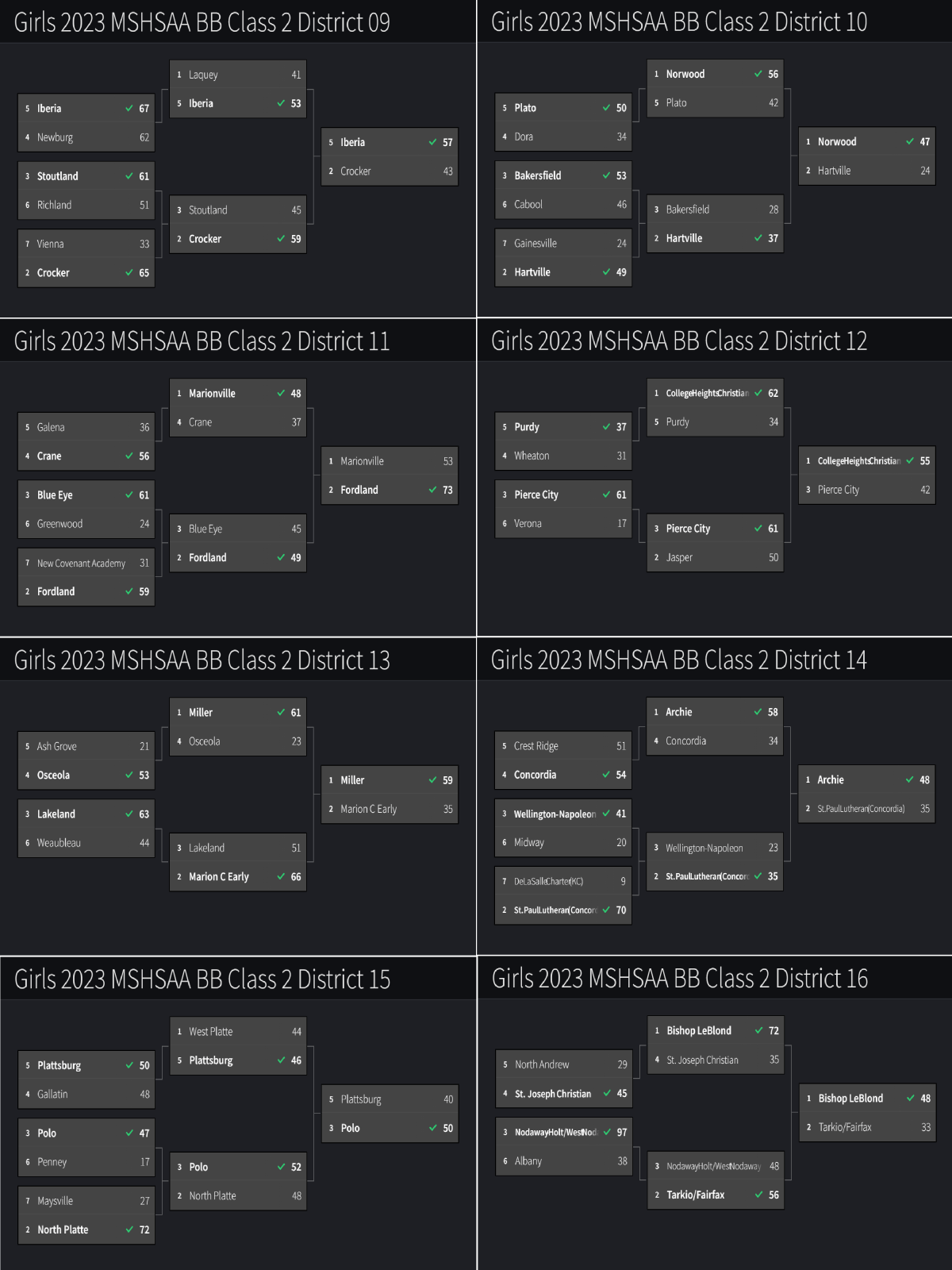Viewport: 952px width, 1270px height.
Task: Select the Laquey team row
Action: [x=238, y=75]
